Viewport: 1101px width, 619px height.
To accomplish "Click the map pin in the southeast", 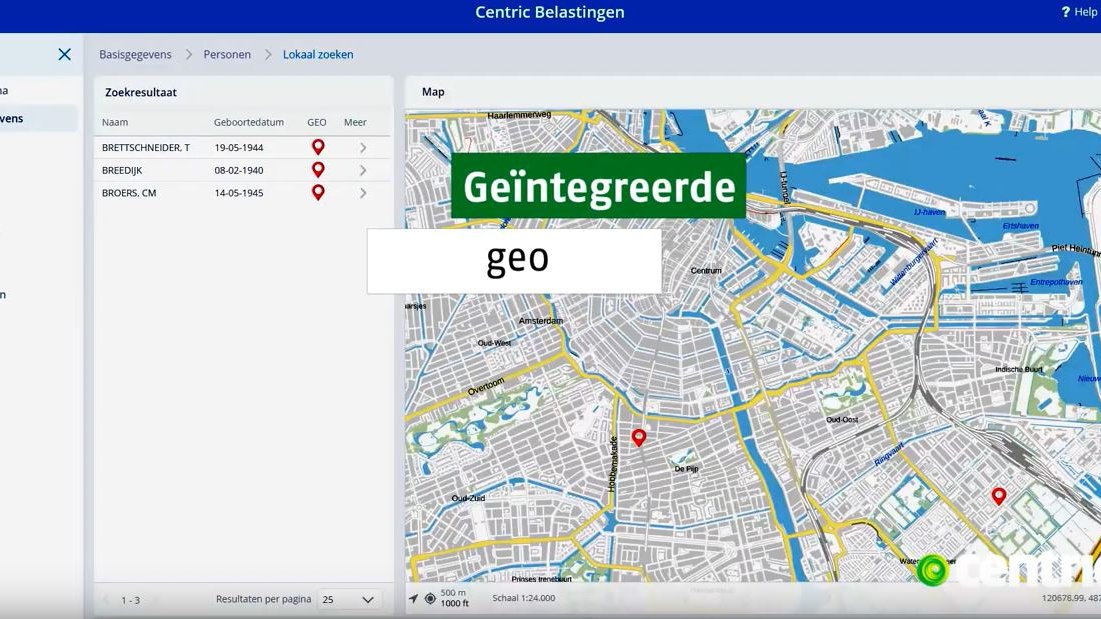I will [x=998, y=495].
